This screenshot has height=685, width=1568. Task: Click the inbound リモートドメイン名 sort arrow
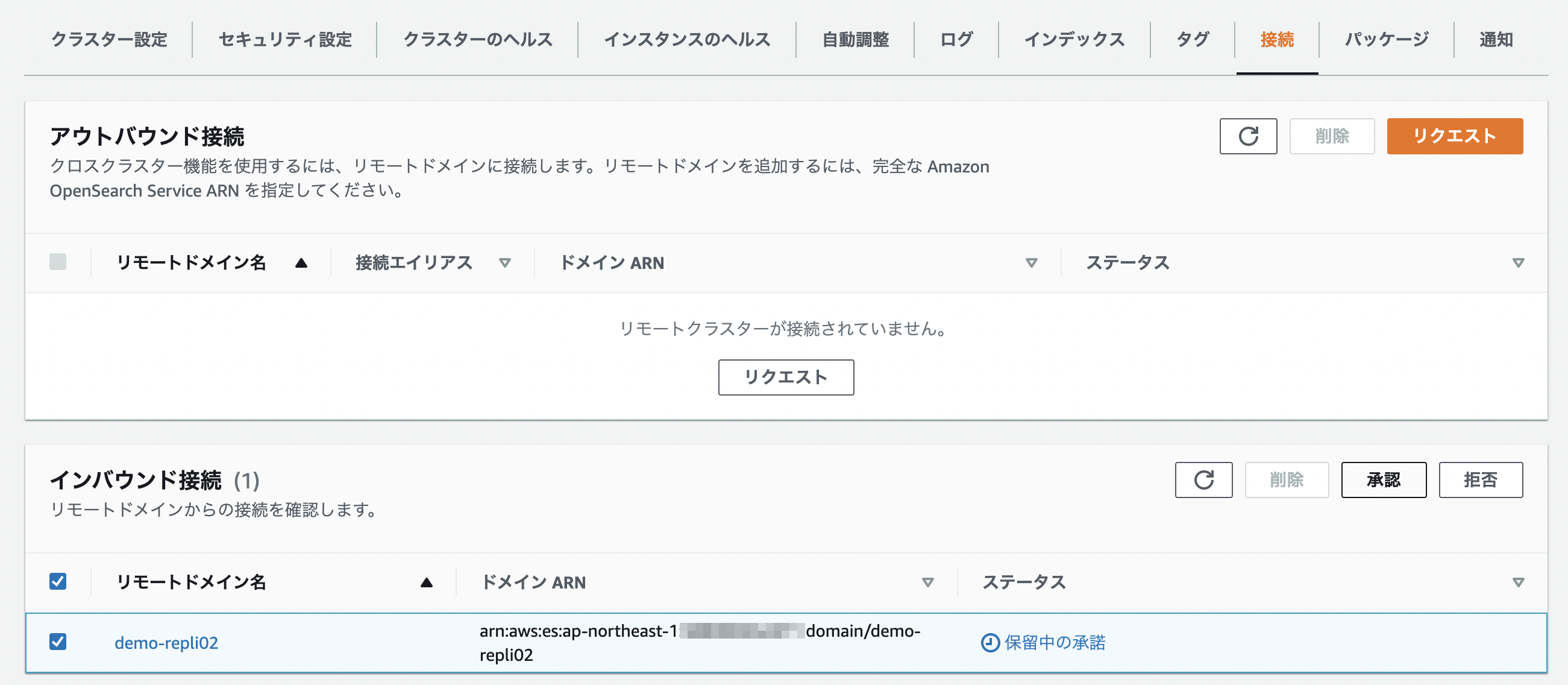[427, 582]
